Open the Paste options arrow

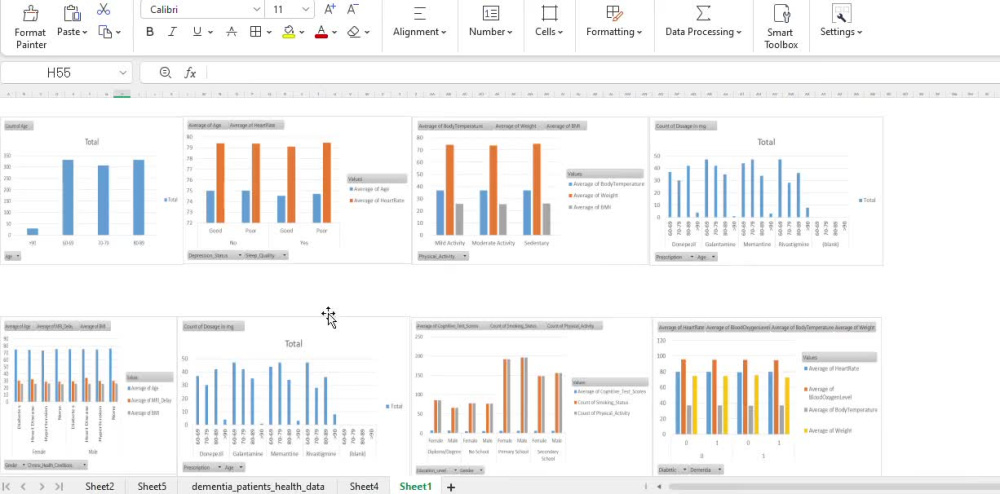coord(84,32)
